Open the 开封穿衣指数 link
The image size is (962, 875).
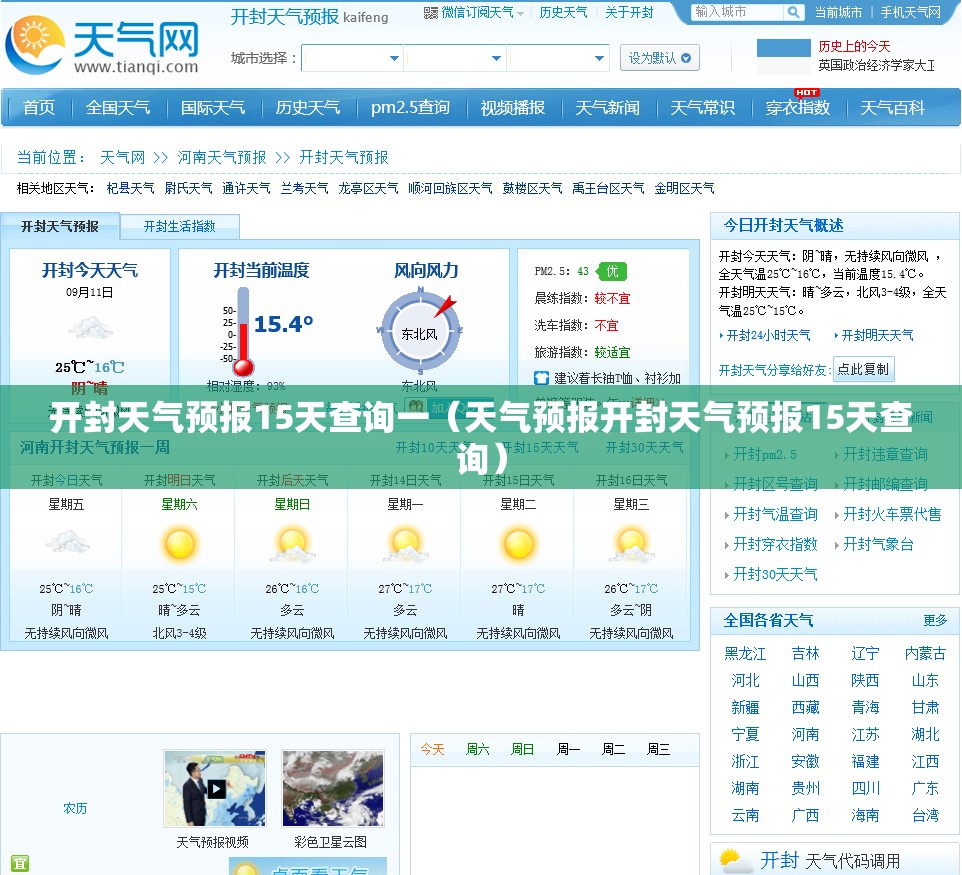click(775, 544)
